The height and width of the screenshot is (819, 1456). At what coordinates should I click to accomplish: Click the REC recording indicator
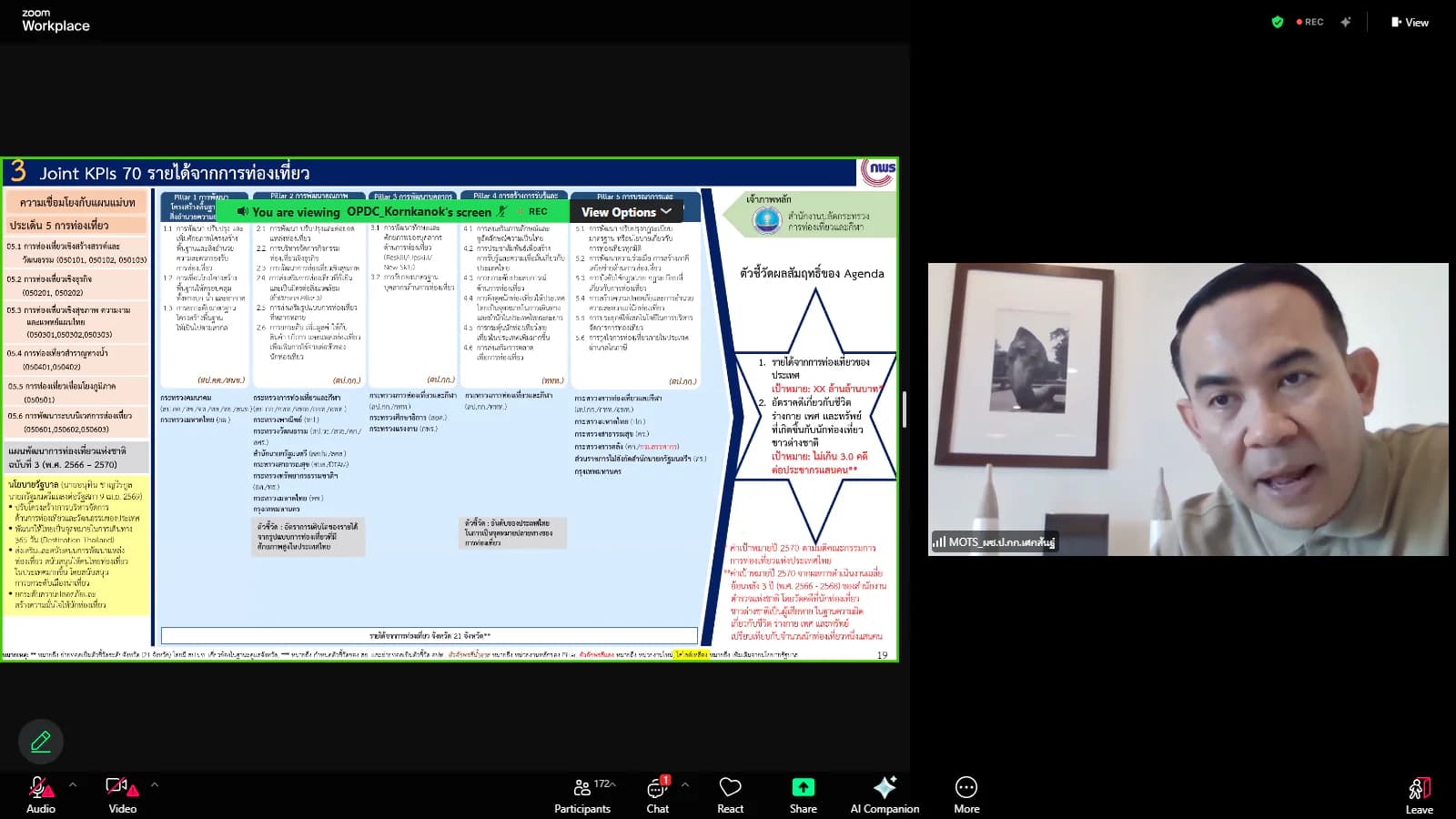pos(1310,22)
